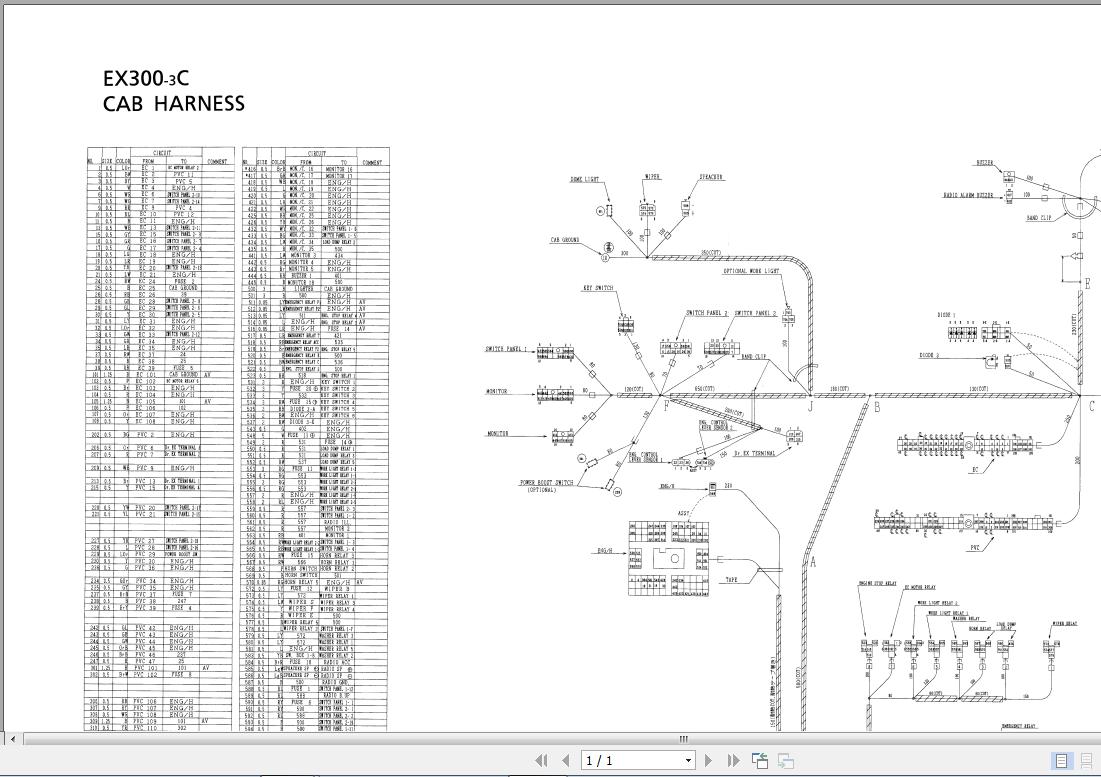Click the 'POWER BOOST SWITCH' label
Viewport: 1101px width, 777px height.
coord(546,483)
